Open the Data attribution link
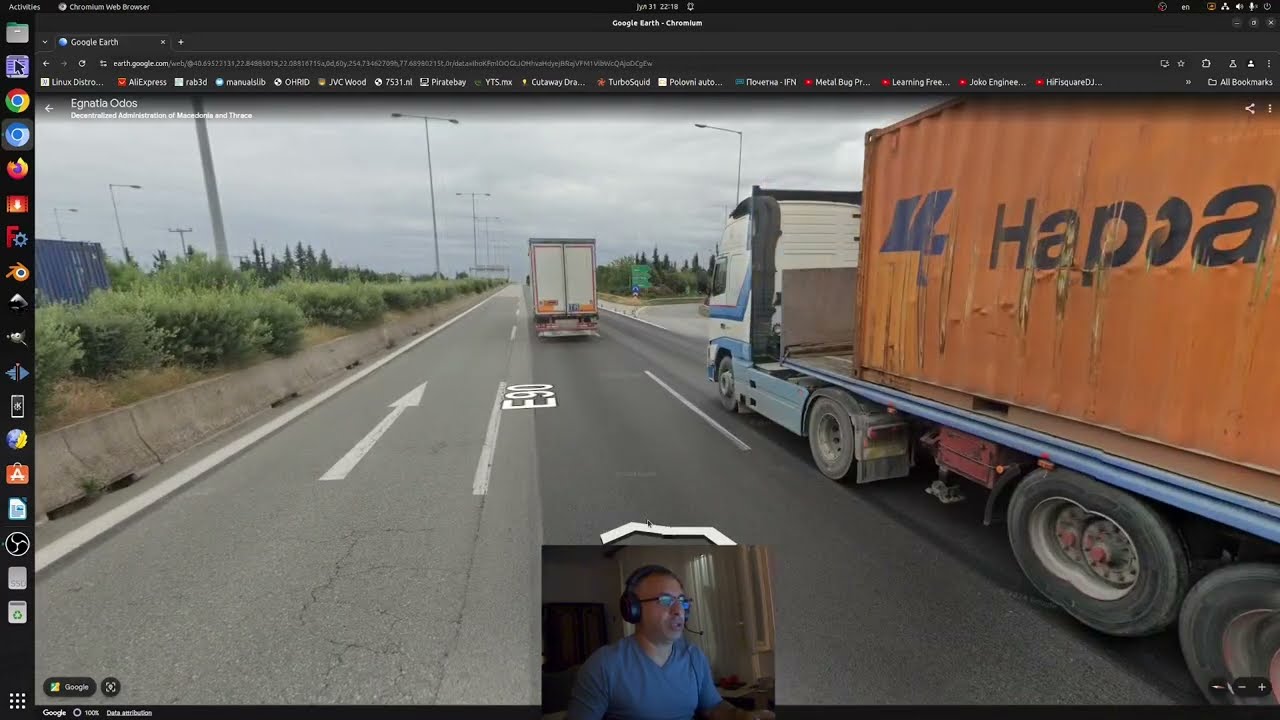1280x720 pixels. pos(129,713)
